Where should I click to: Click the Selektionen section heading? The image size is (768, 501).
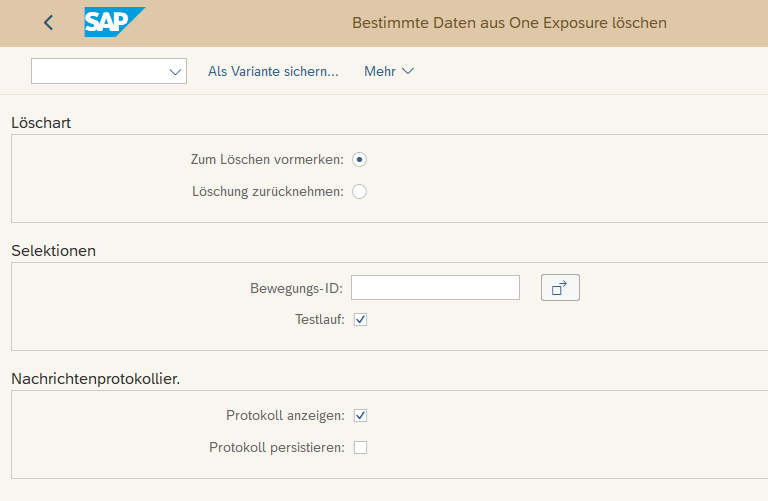click(53, 251)
